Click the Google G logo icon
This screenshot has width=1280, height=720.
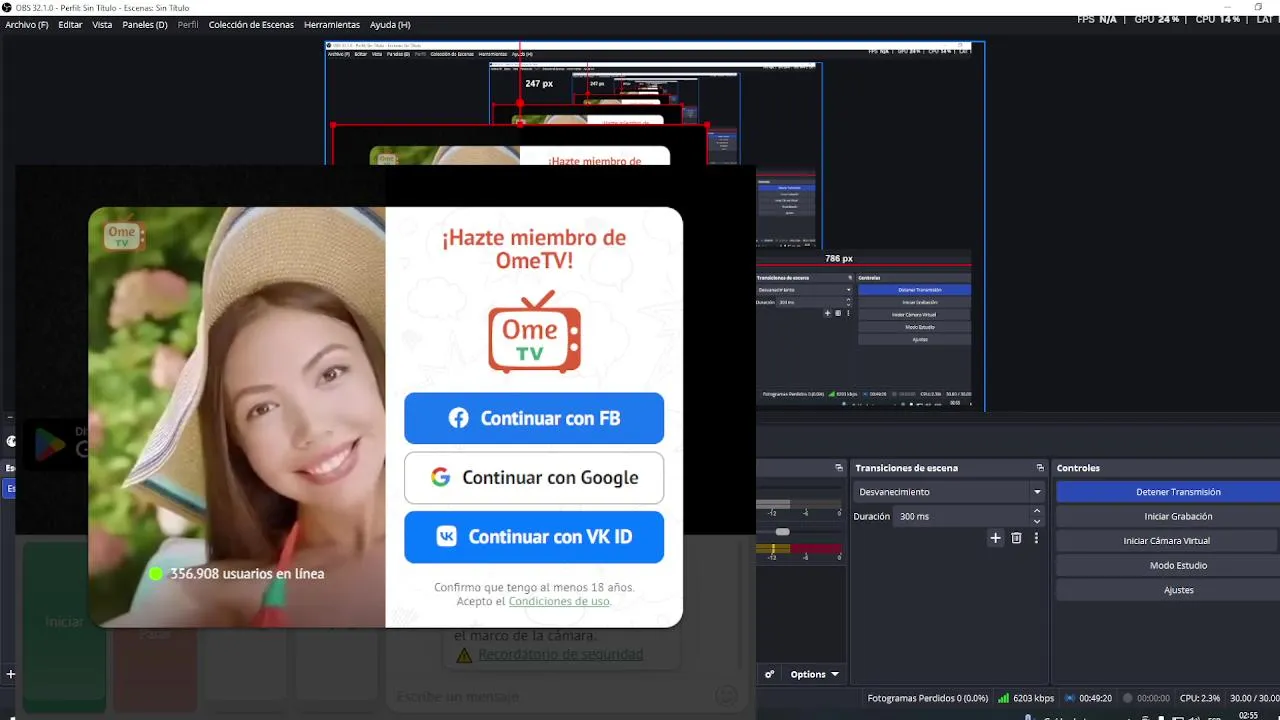point(440,477)
